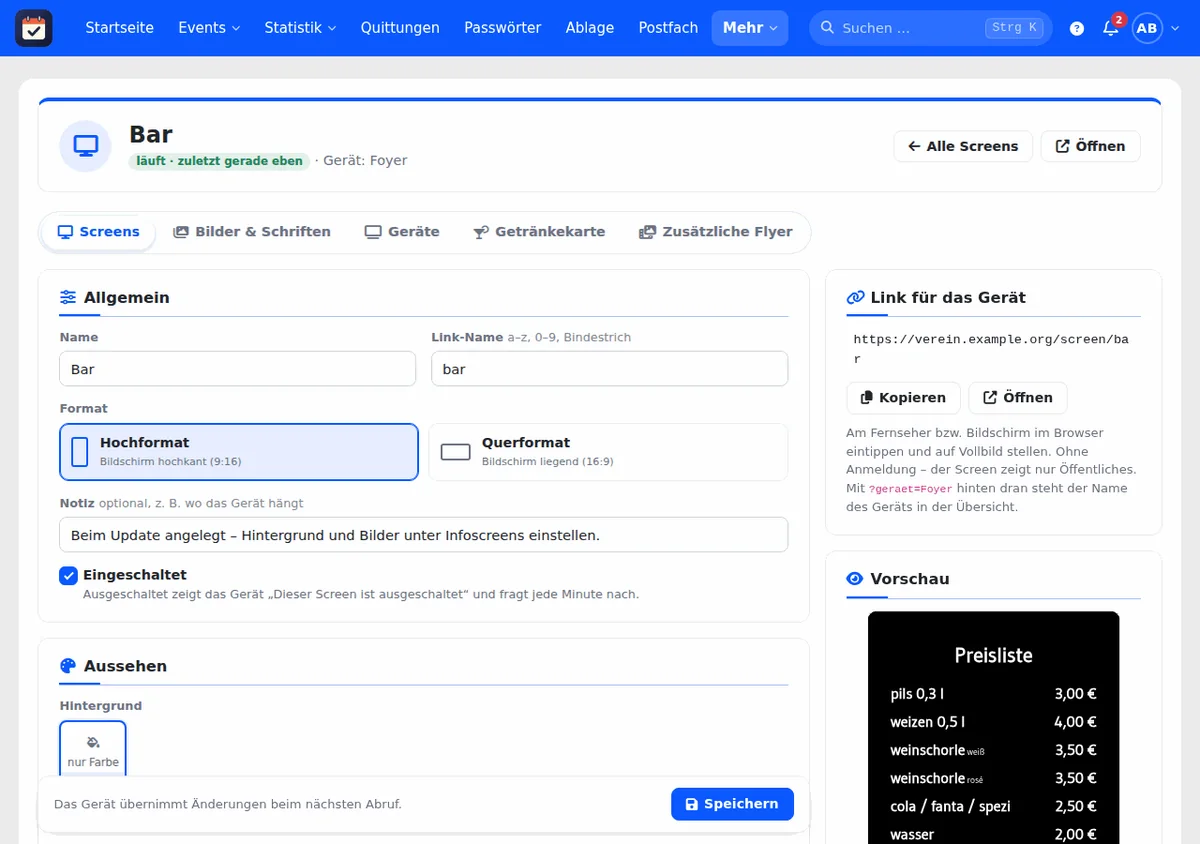Click the Name input field
Screen dimensions: 1200x844
click(x=238, y=369)
